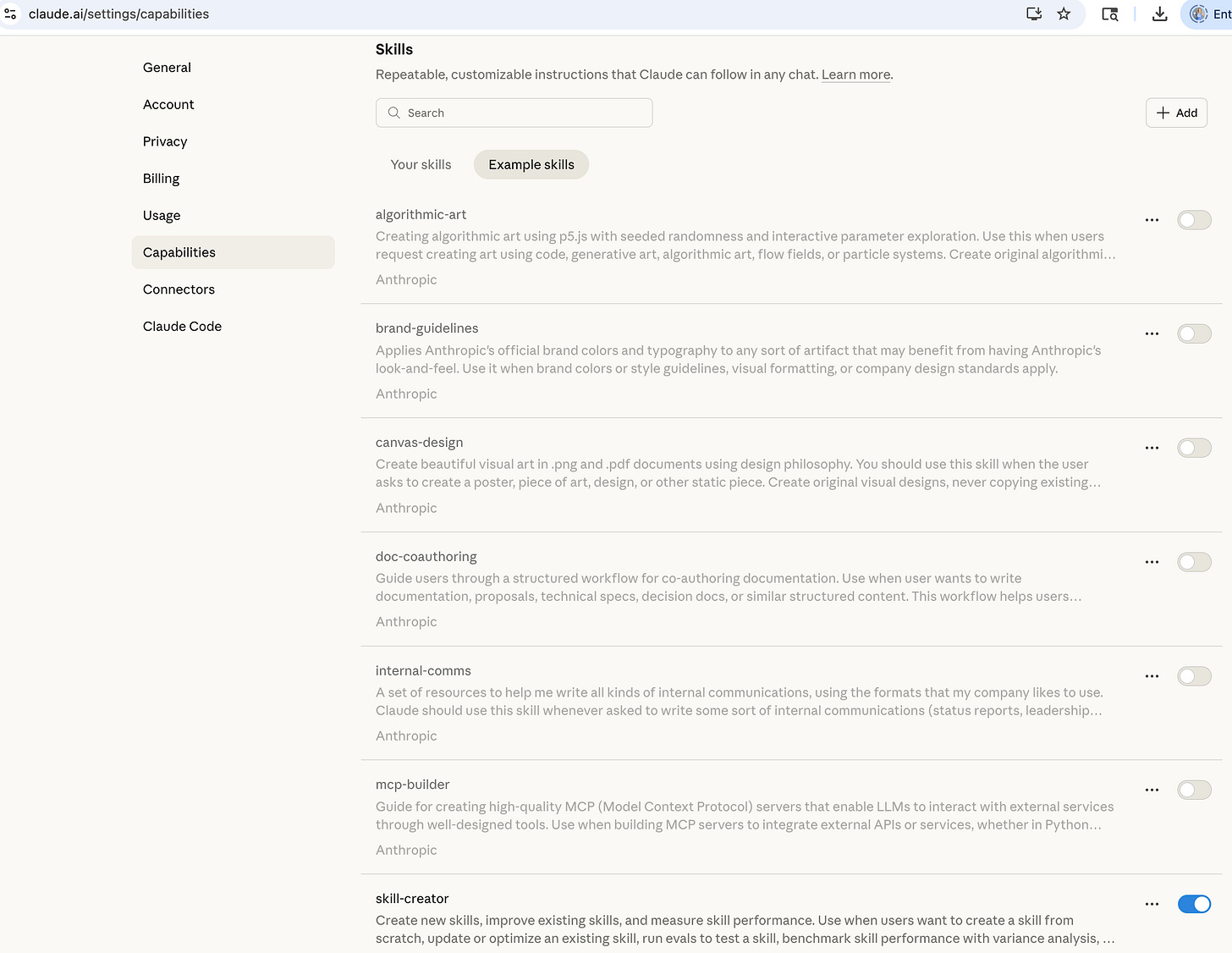The height and width of the screenshot is (953, 1232).
Task: Click the Add skill button
Action: point(1176,113)
